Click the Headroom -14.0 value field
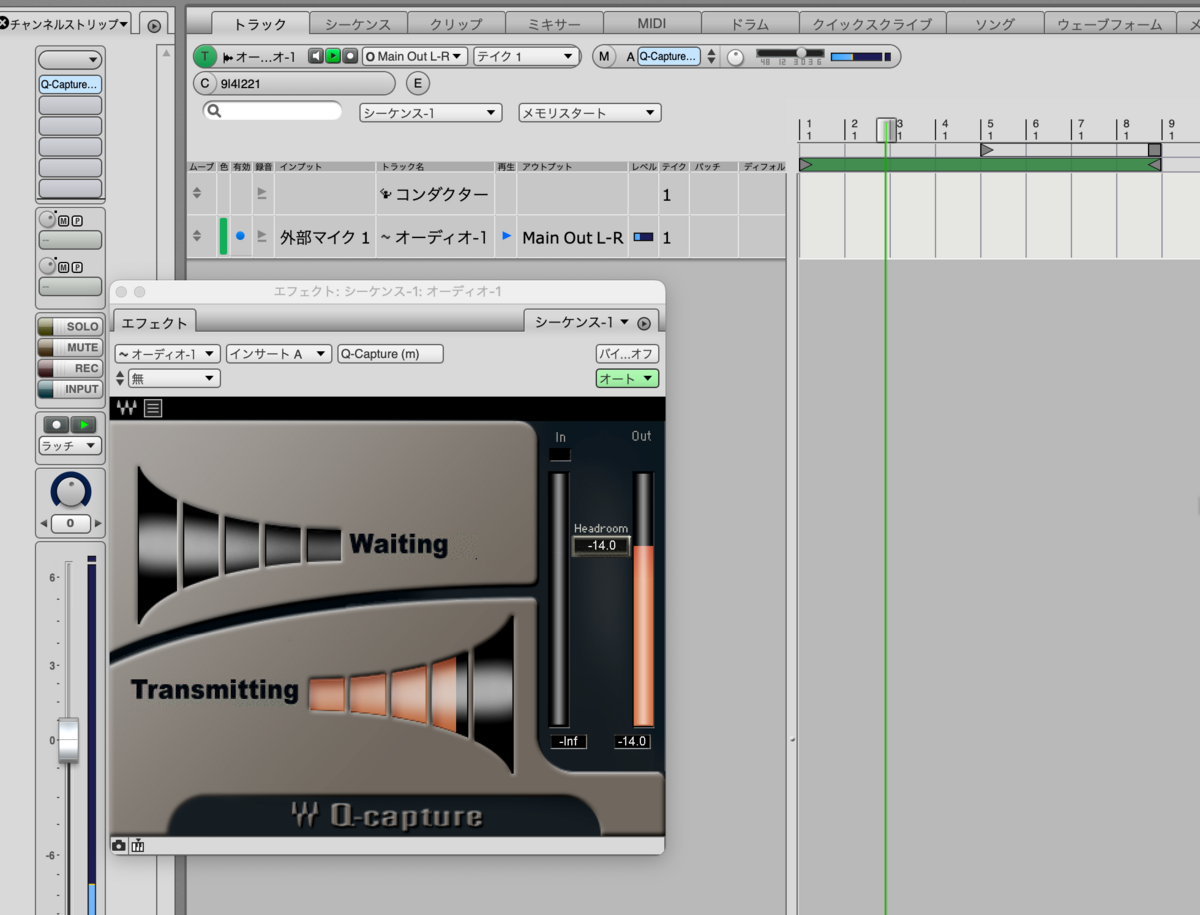 click(601, 546)
